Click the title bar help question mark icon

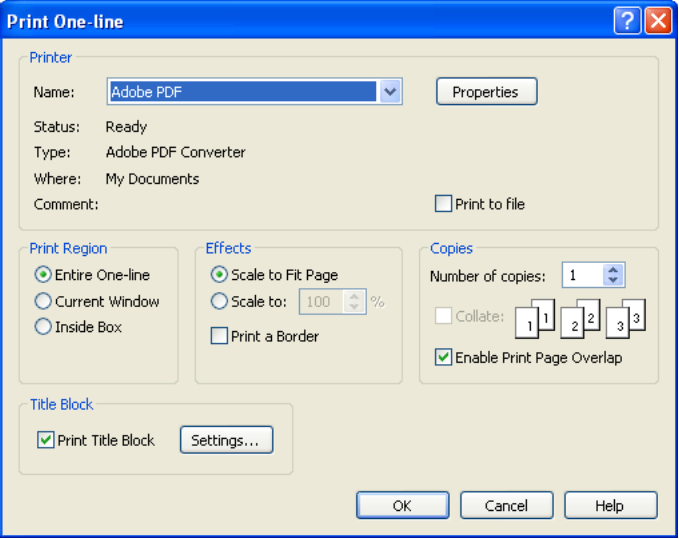click(627, 21)
